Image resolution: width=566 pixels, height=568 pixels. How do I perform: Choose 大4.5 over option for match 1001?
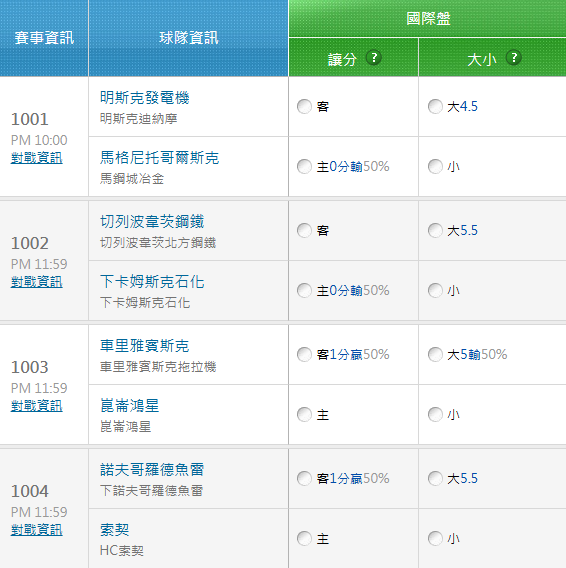tap(435, 106)
